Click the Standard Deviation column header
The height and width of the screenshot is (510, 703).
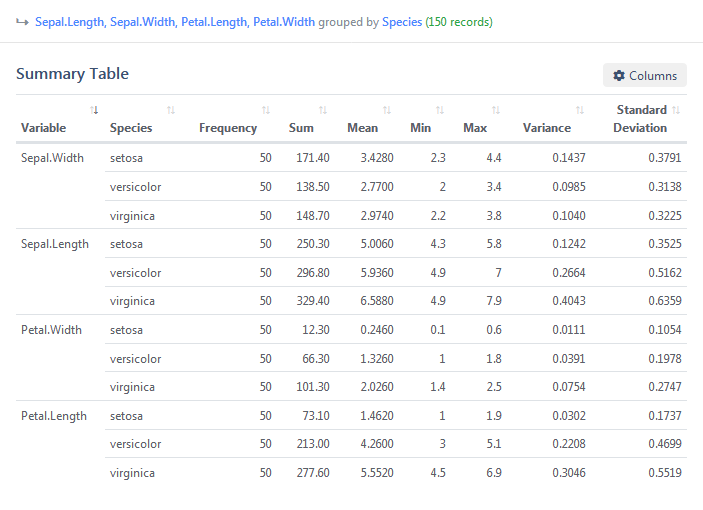point(641,119)
